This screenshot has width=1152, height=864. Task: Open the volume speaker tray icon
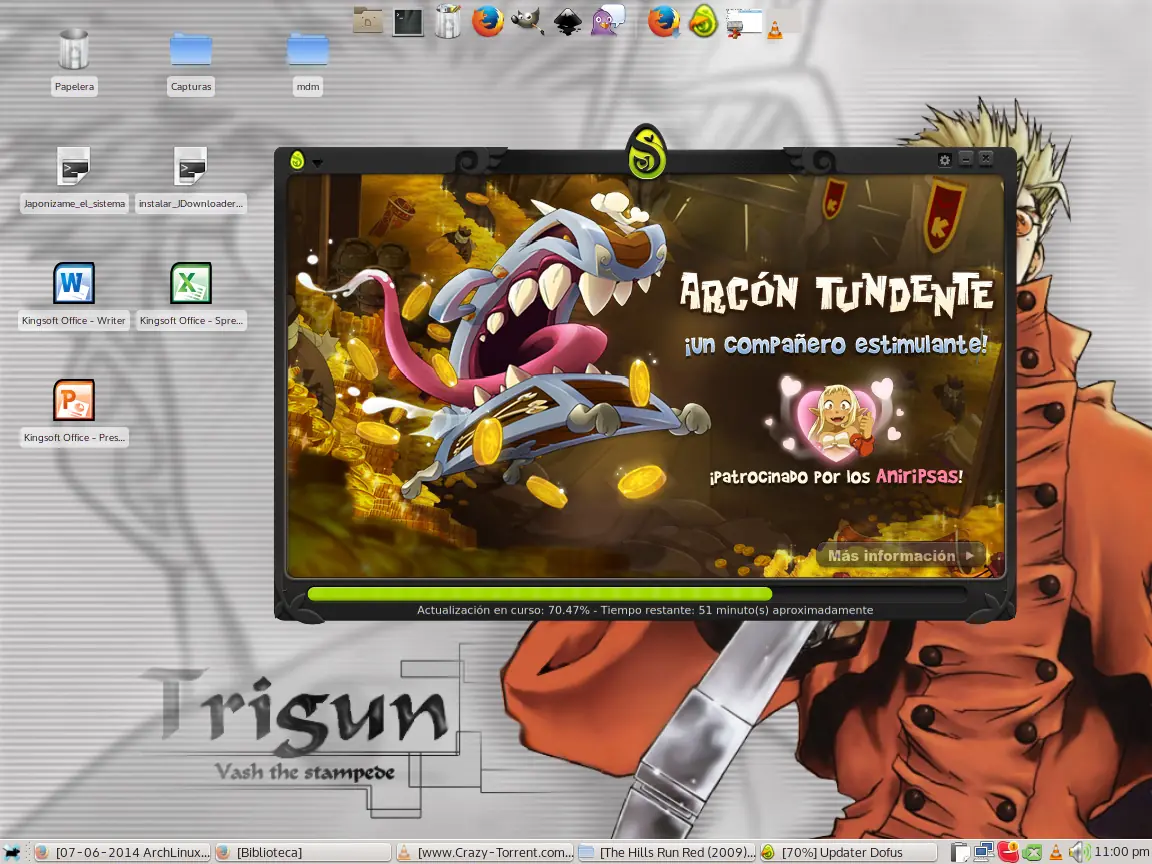[x=1079, y=852]
